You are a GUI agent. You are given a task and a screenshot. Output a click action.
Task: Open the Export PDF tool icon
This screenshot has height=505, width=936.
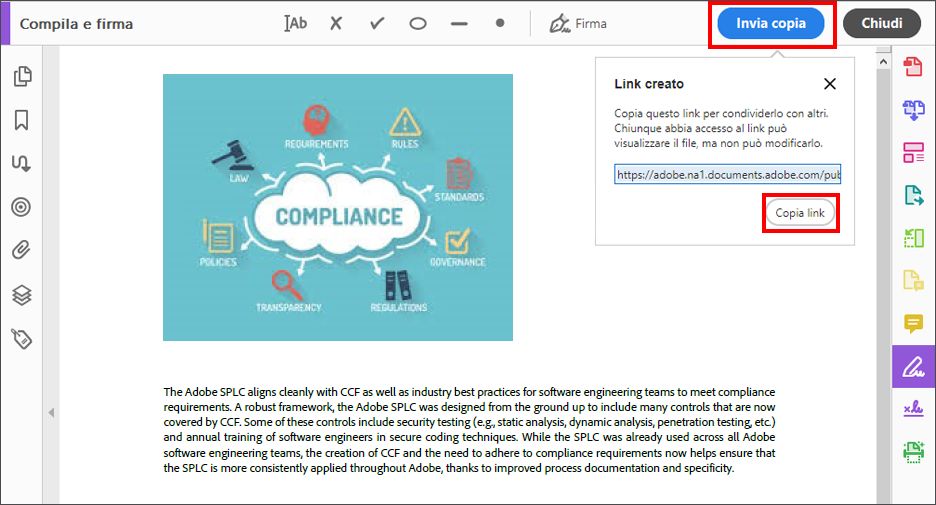click(913, 195)
